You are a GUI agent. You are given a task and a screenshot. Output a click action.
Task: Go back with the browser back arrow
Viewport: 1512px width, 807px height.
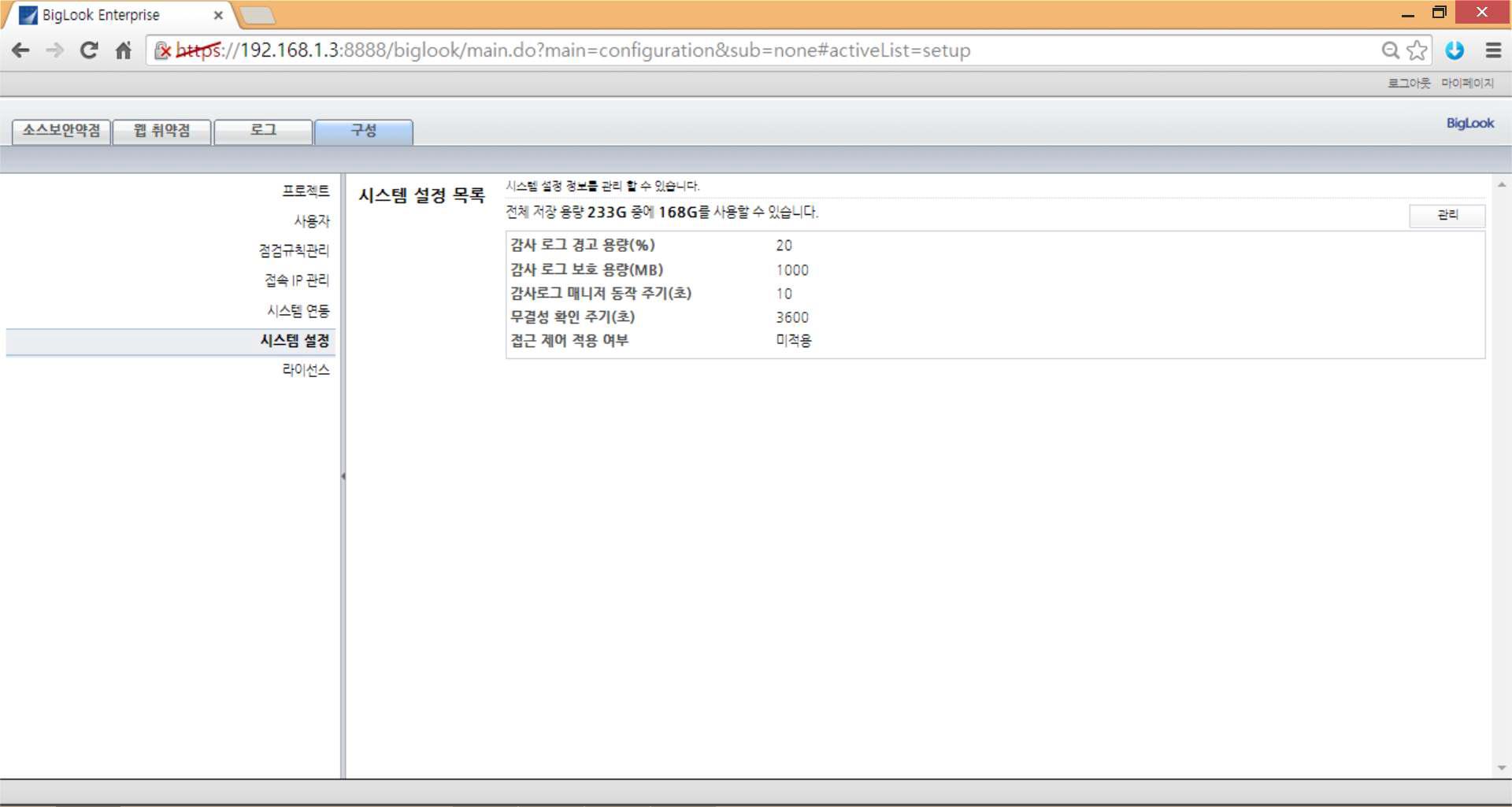(x=20, y=50)
